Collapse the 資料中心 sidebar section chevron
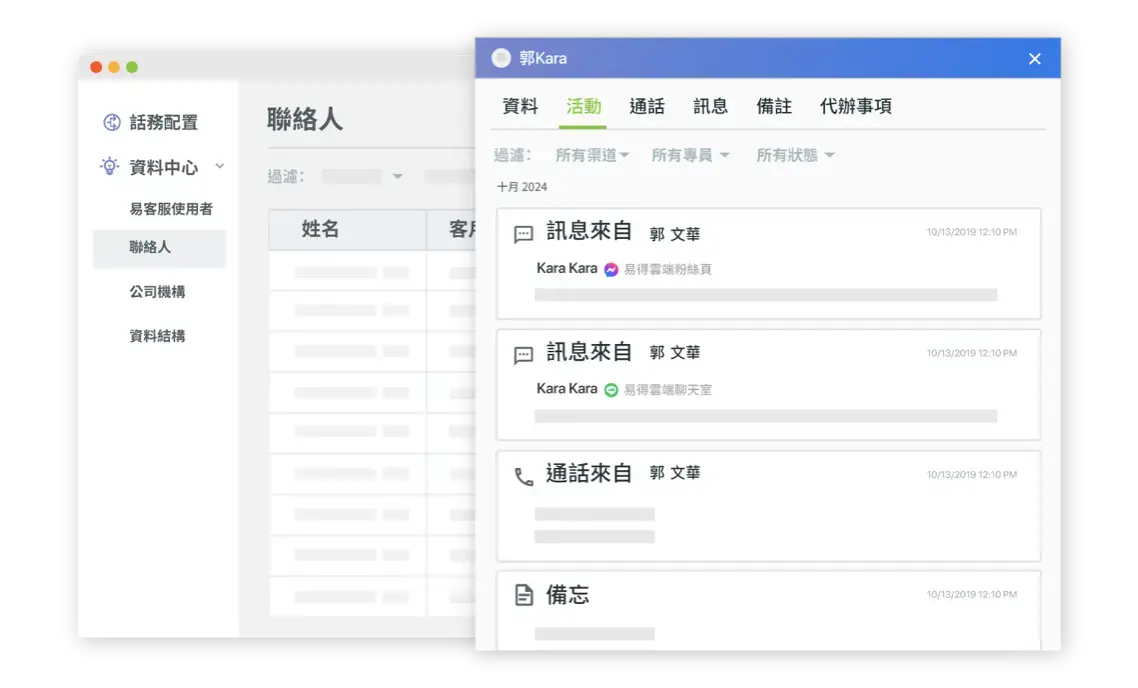Screen dimensions: 1138x688 click(220, 166)
